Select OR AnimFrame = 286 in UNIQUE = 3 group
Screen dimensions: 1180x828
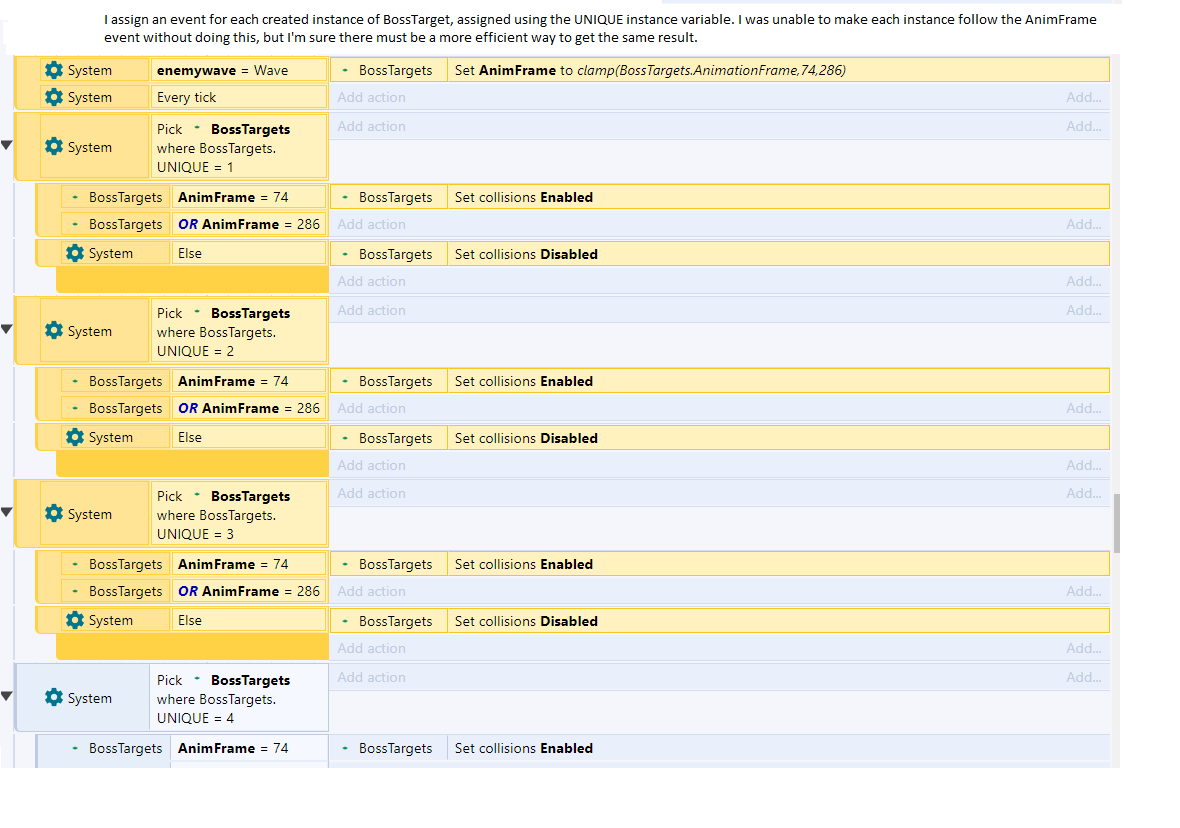(x=248, y=591)
